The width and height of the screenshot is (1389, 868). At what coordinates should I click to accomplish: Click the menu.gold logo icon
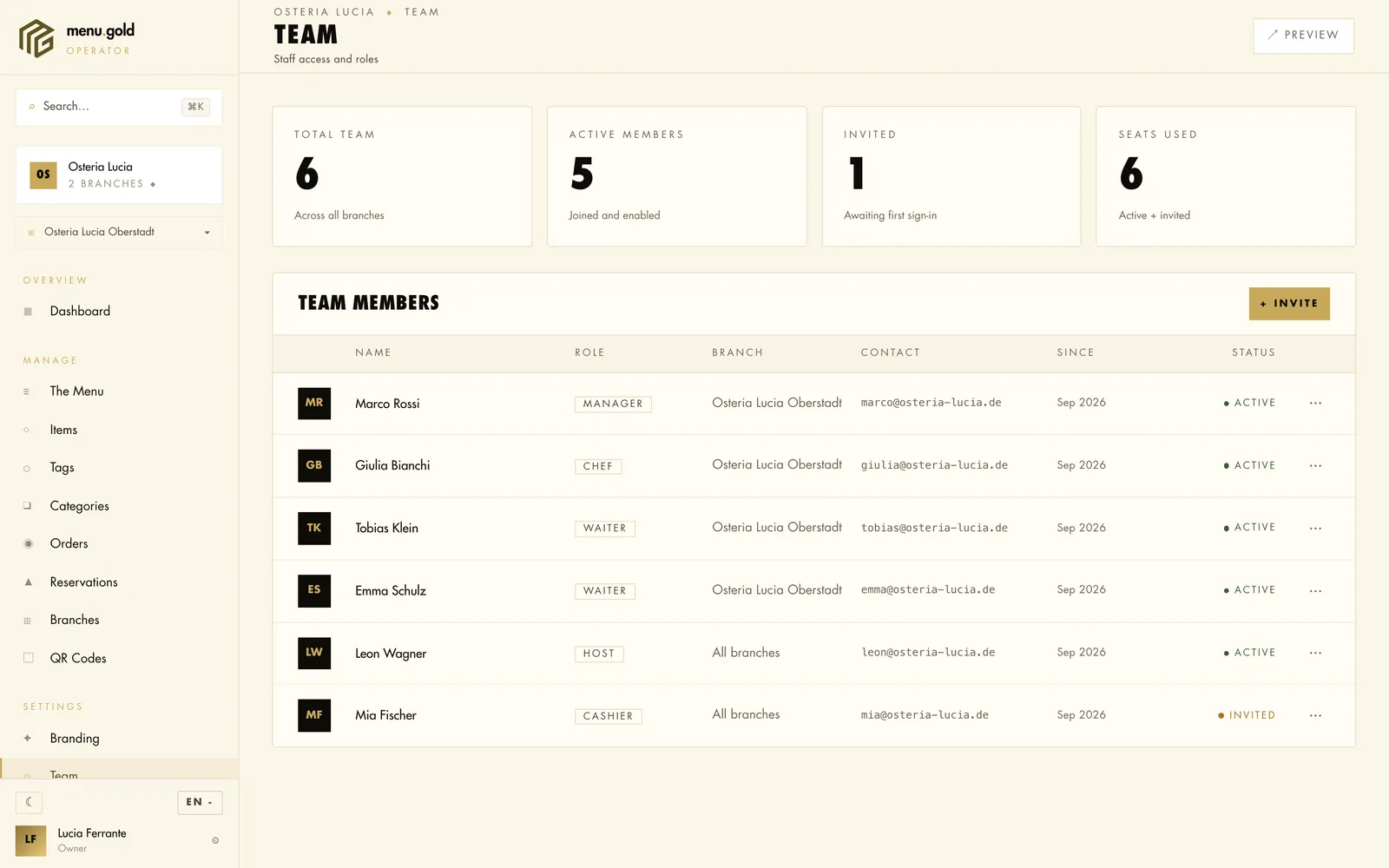coord(36,38)
